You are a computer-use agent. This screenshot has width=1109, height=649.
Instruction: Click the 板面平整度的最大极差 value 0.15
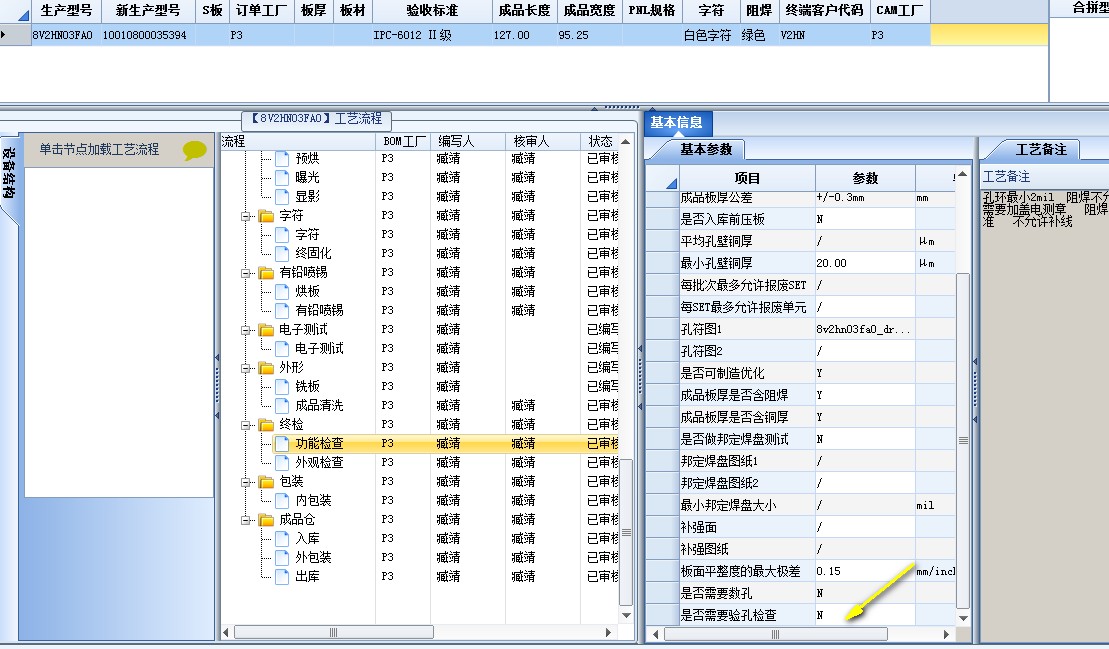click(x=865, y=571)
